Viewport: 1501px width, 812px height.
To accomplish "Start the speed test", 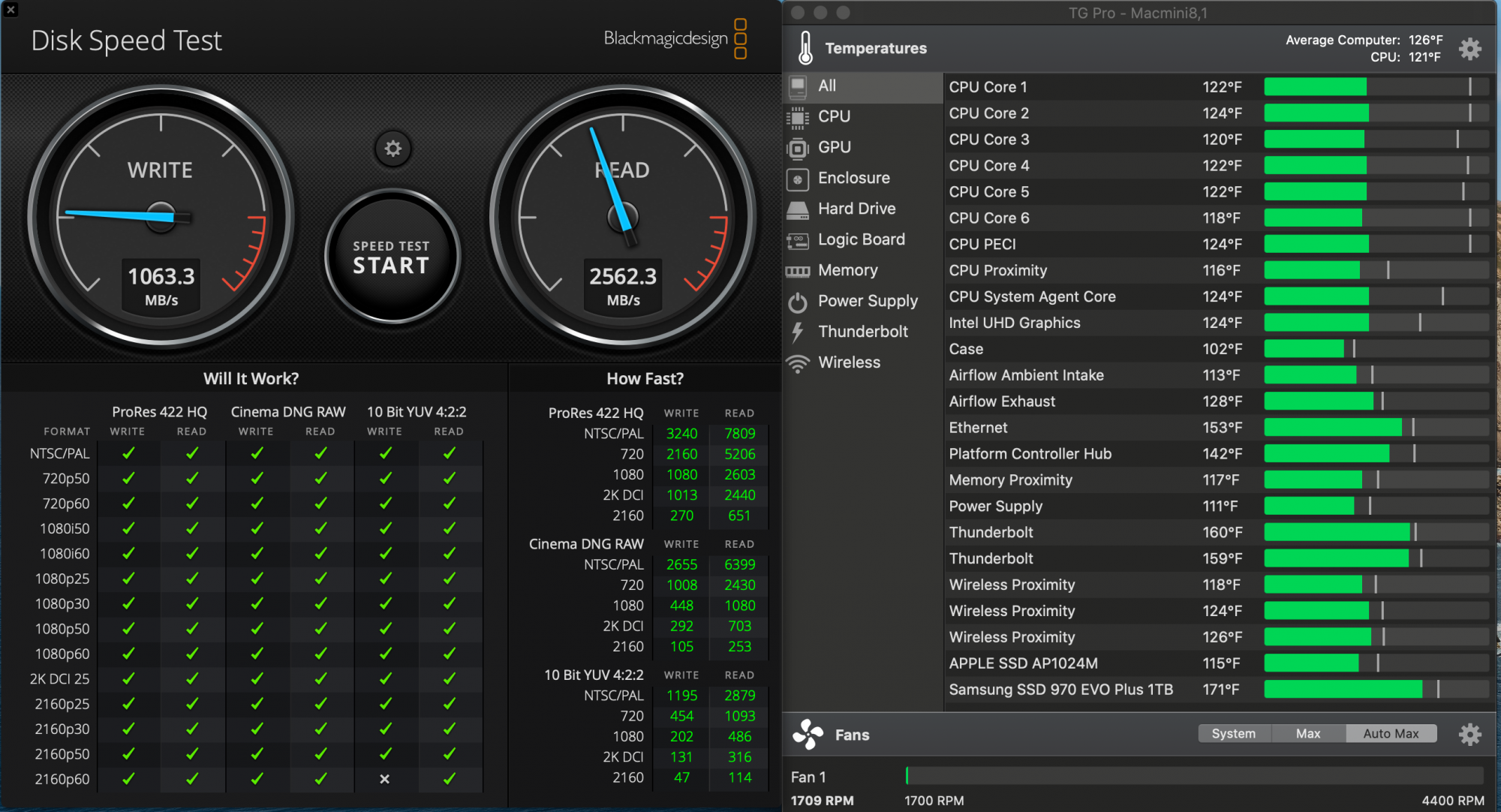I will pos(392,257).
